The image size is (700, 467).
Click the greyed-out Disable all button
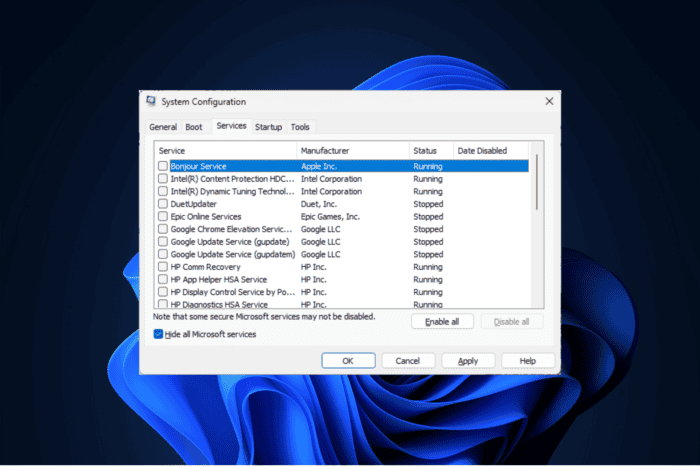point(512,321)
